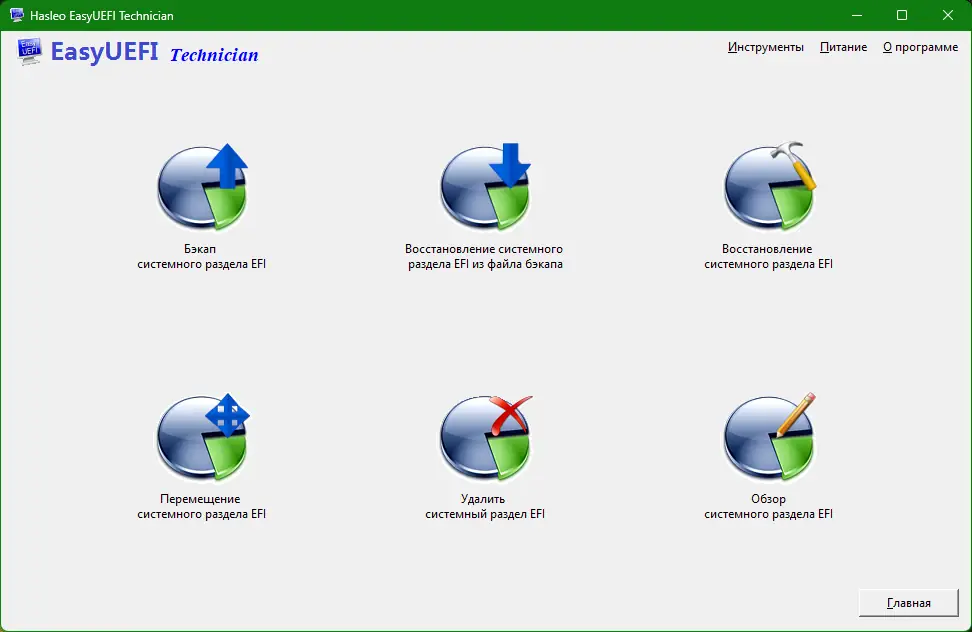This screenshot has height=632, width=972.
Task: Click the 'Удалить системный раздел EFI' label
Action: coord(485,506)
